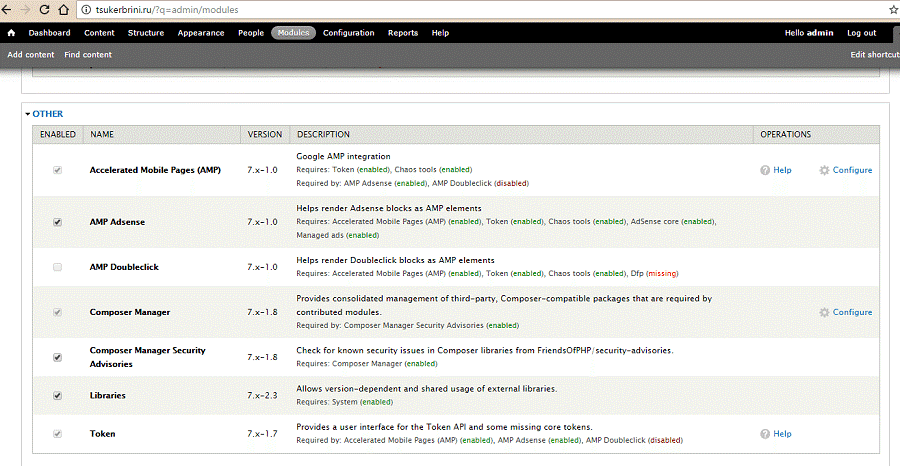
Task: Uncheck the Libraries module checkbox
Action: click(57, 395)
